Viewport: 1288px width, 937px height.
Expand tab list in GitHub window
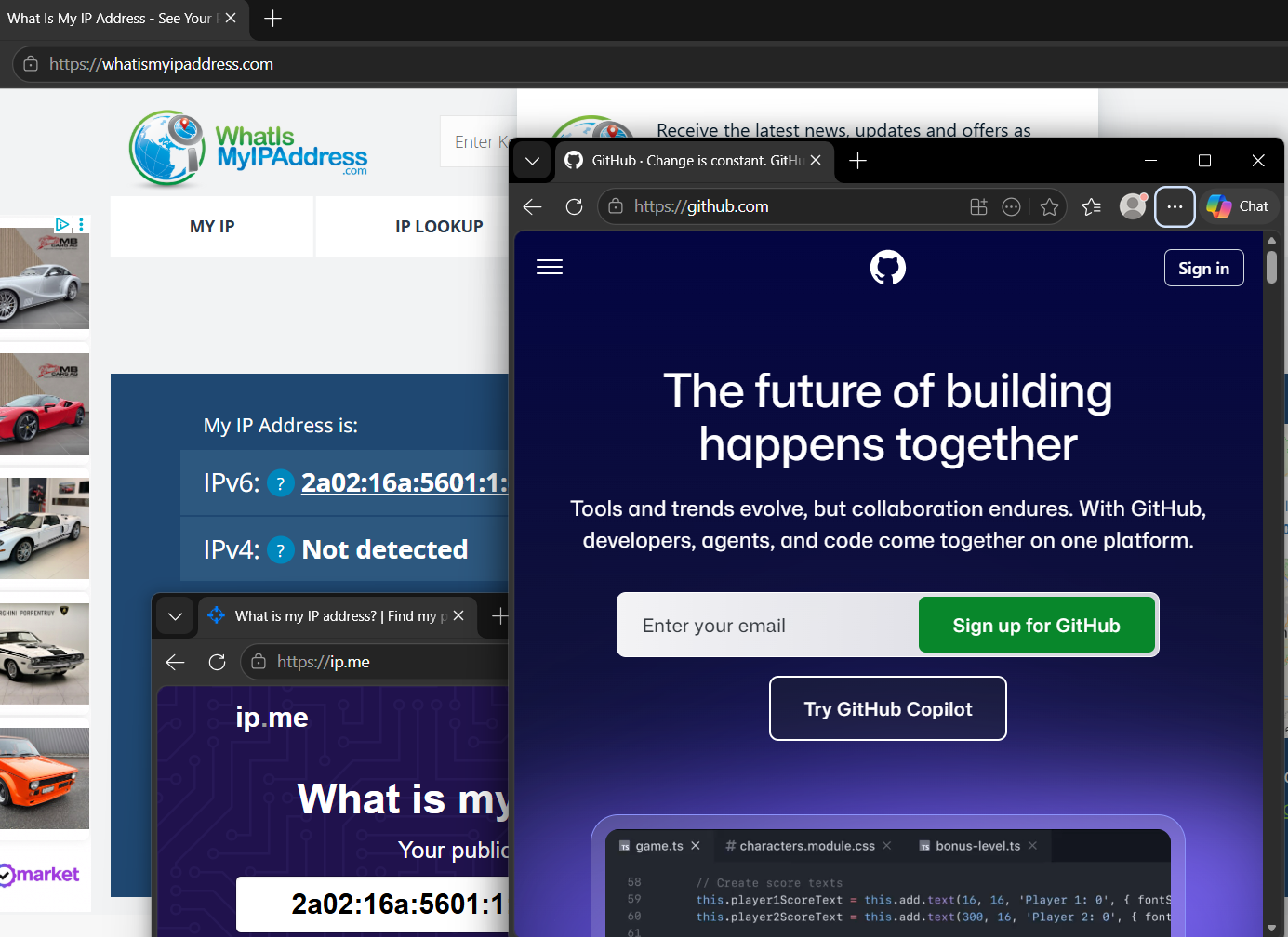(x=532, y=161)
